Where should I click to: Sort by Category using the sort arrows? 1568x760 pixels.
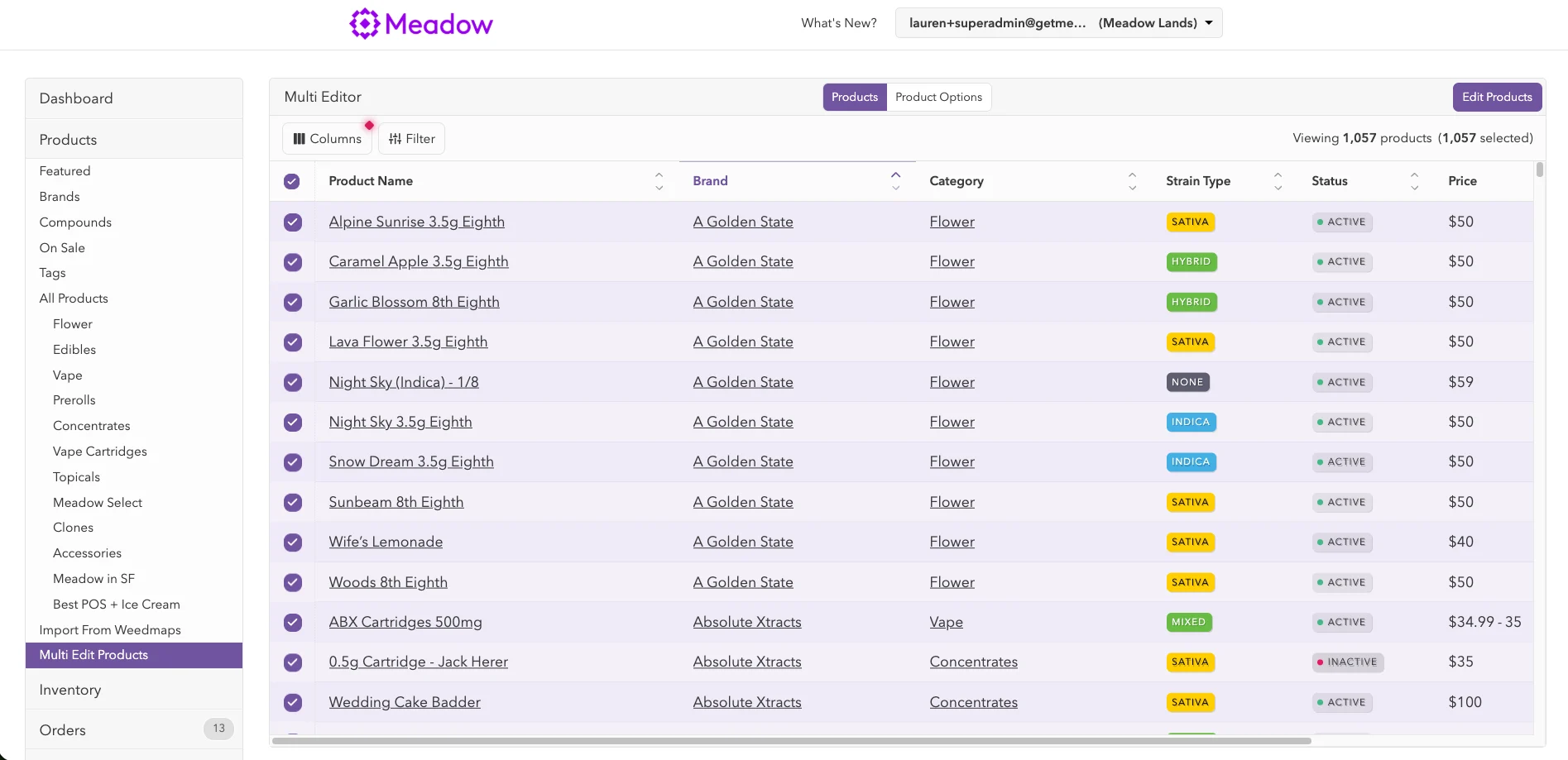pyautogui.click(x=1132, y=181)
